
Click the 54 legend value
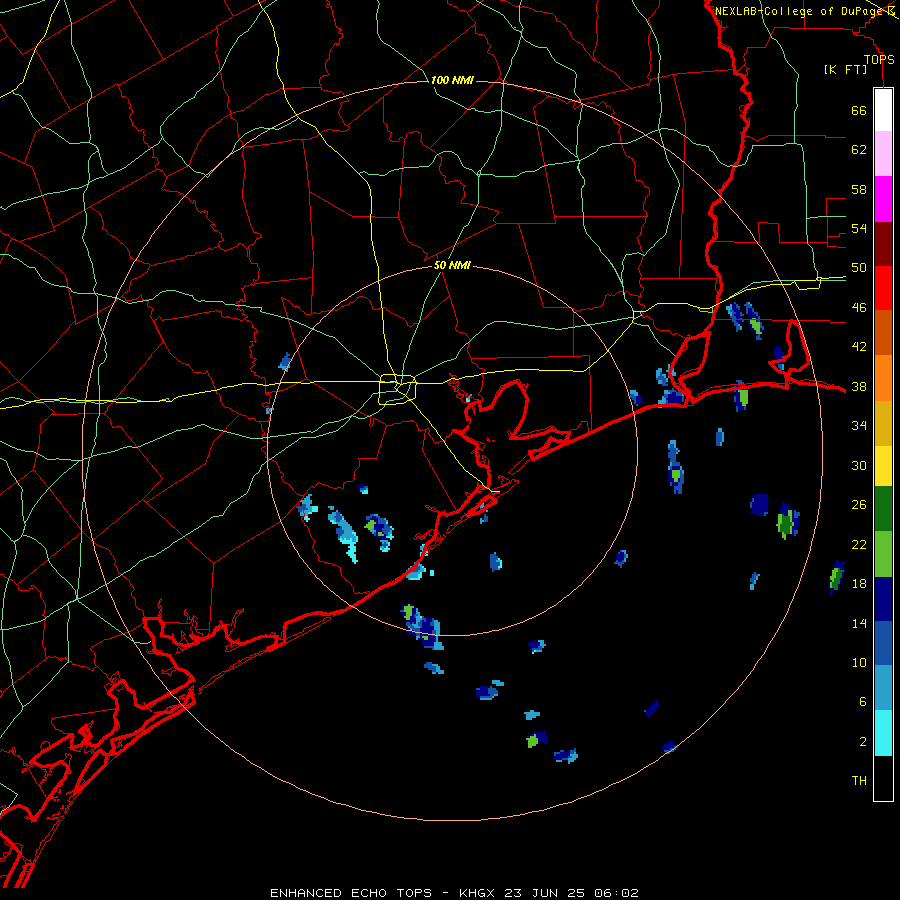point(859,228)
